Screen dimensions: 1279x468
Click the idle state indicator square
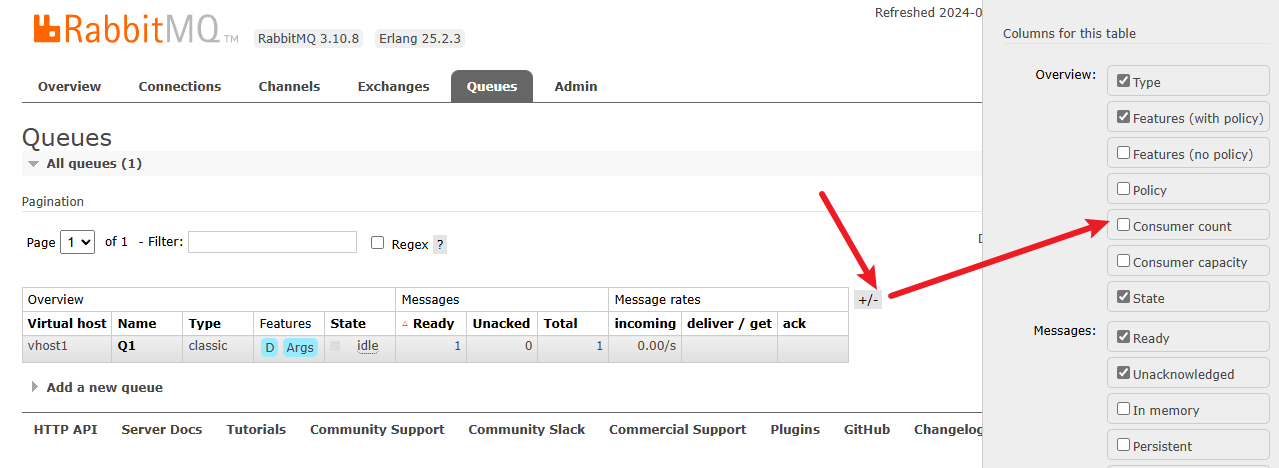point(335,346)
